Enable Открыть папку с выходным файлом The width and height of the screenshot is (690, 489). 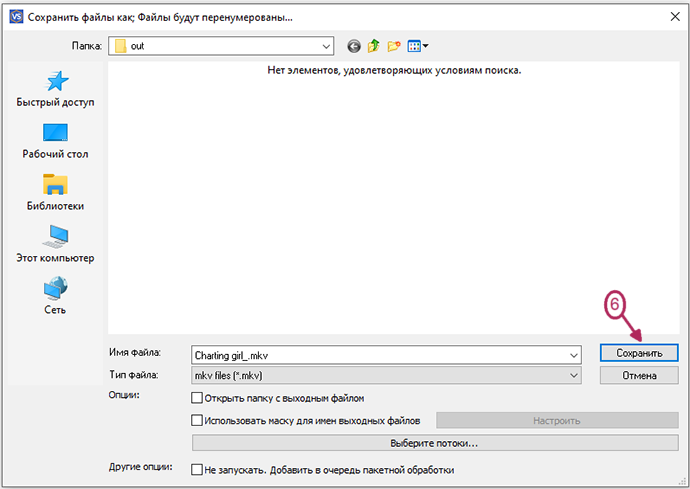[x=197, y=398]
